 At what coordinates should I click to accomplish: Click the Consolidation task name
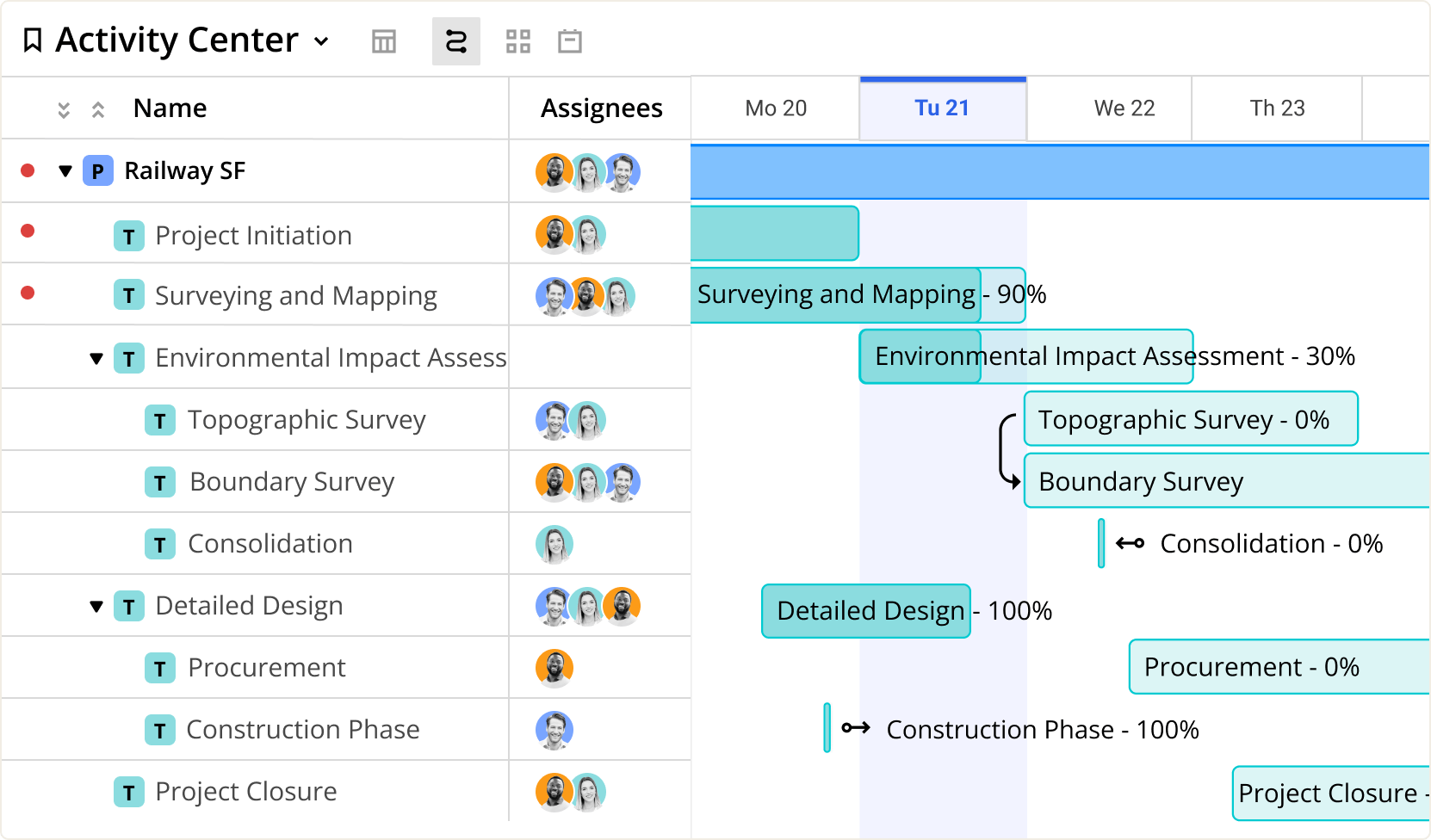click(269, 543)
